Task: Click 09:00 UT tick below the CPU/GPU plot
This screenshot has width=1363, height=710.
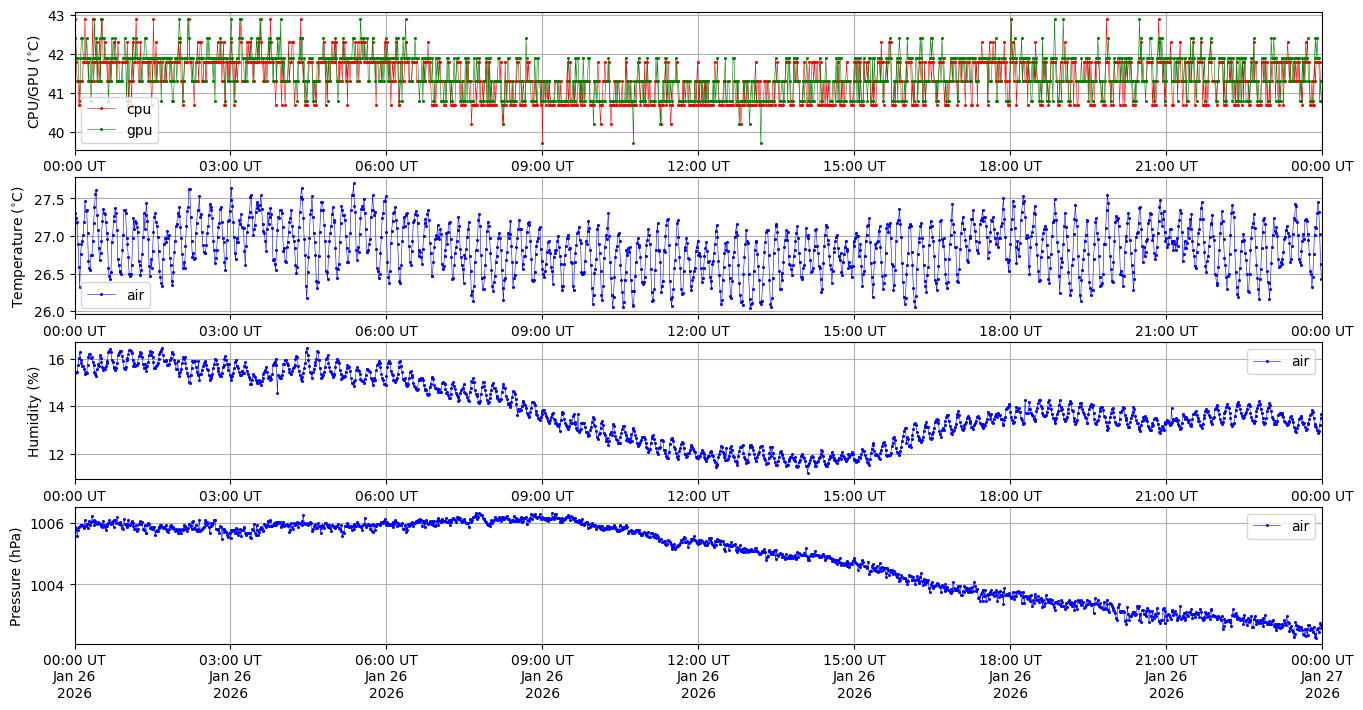Action: [x=542, y=166]
